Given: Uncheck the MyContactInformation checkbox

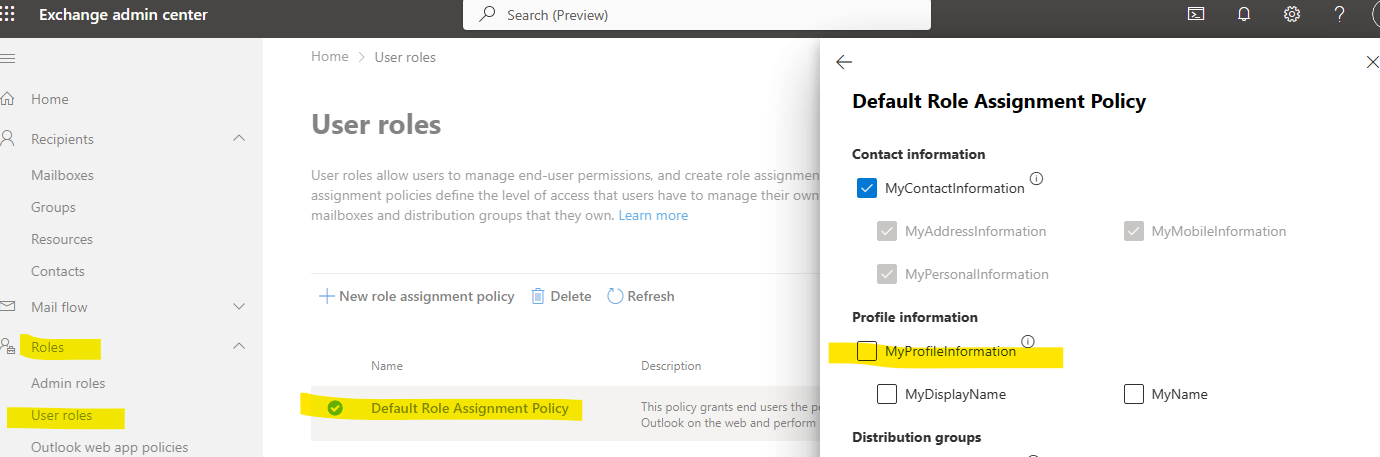Looking at the screenshot, I should (867, 188).
